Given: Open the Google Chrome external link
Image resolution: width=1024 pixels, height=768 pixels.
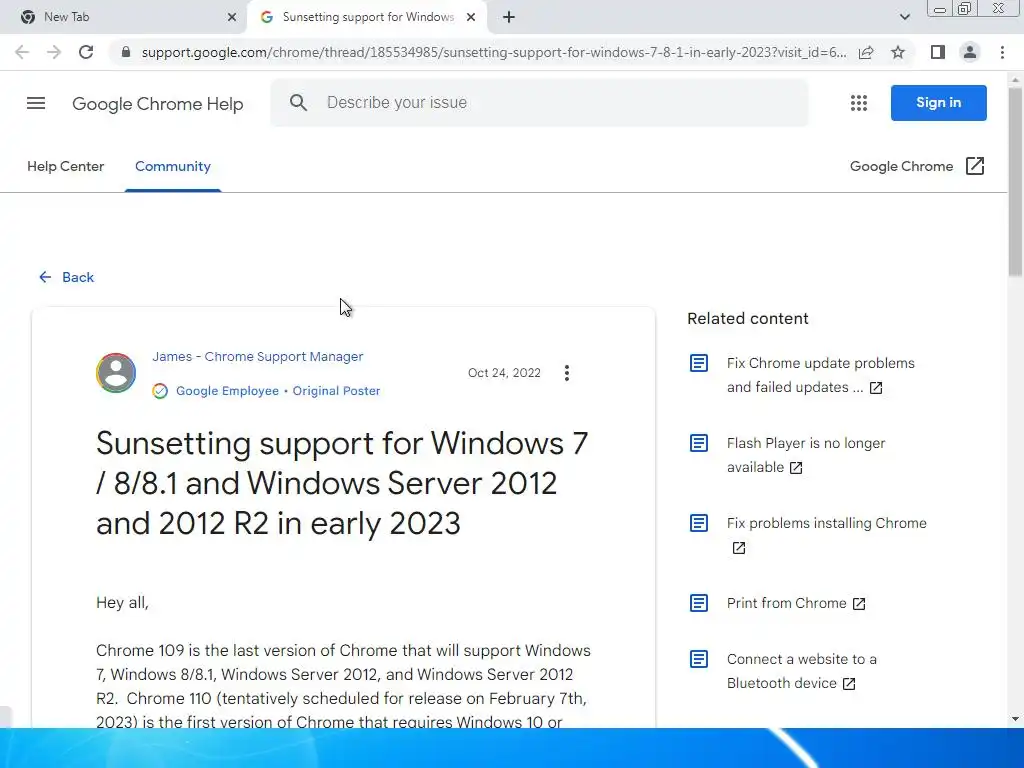Looking at the screenshot, I should (901, 167).
